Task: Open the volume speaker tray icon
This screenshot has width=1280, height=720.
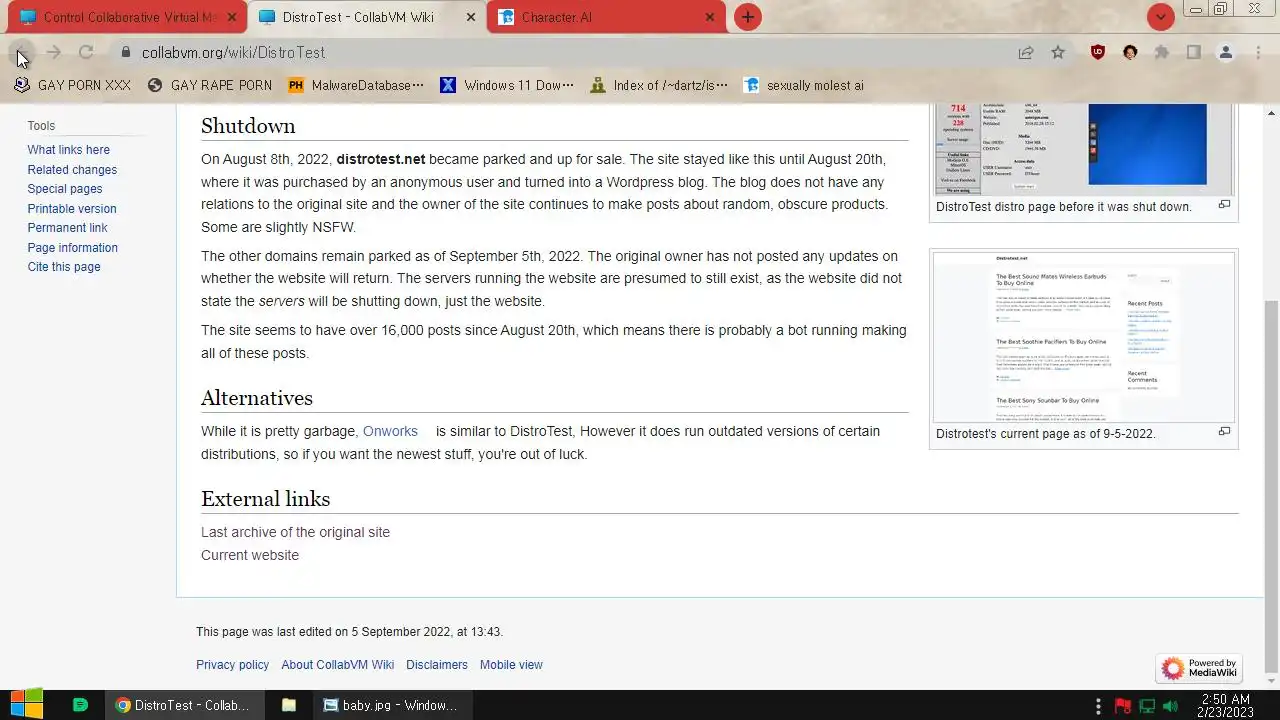Action: [x=1171, y=705]
